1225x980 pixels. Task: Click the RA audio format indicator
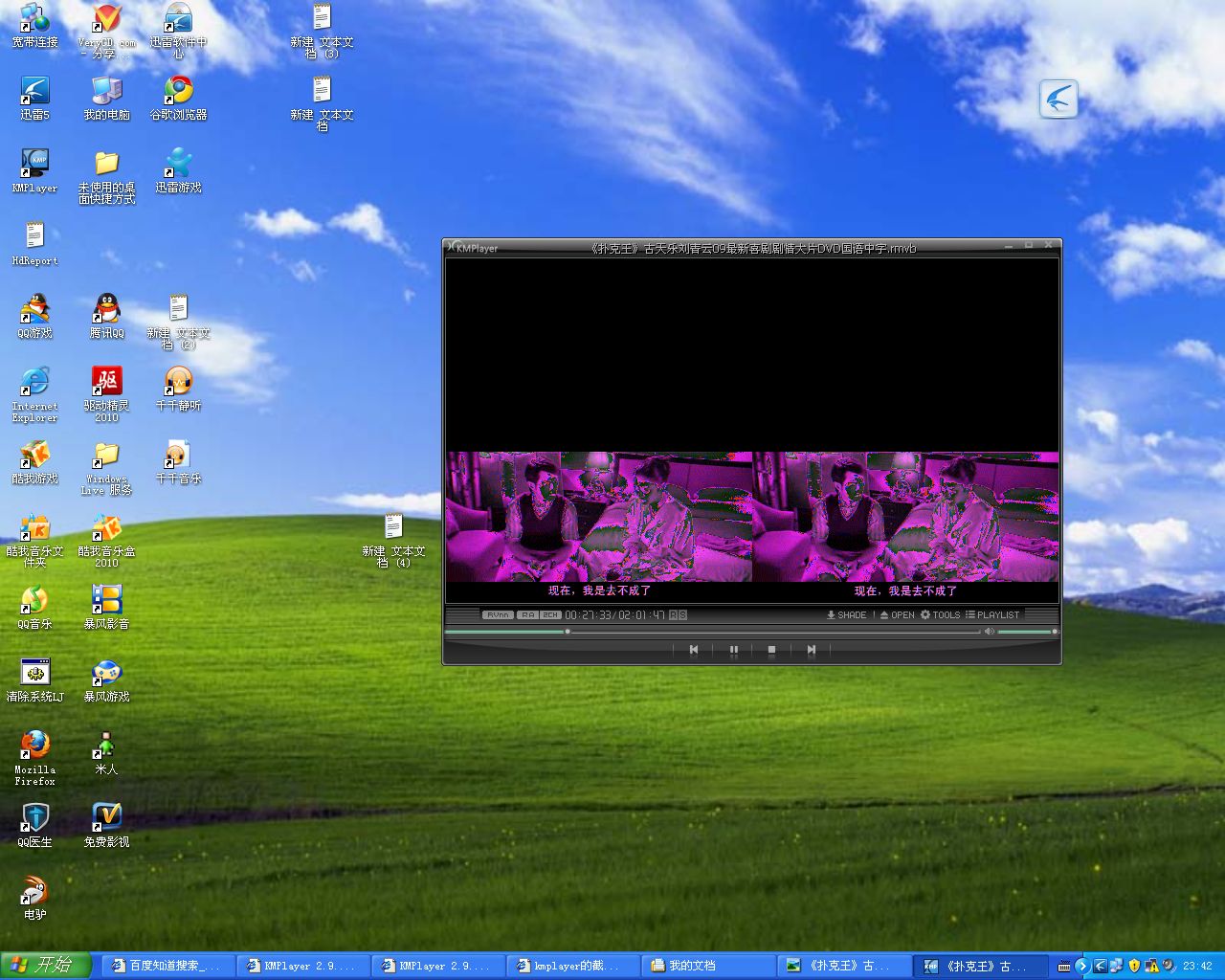pyautogui.click(x=526, y=615)
